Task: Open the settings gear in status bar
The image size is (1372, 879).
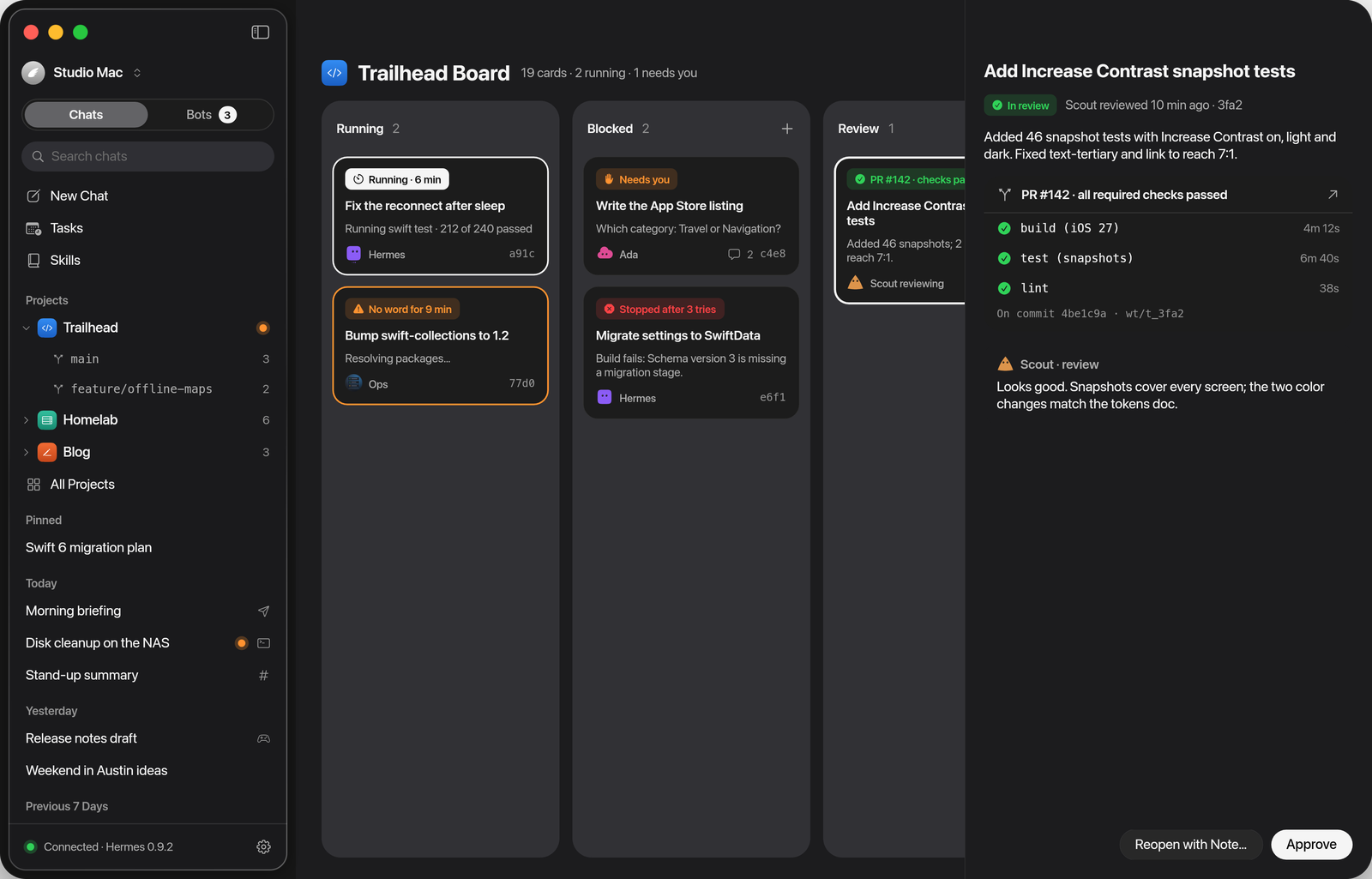Action: click(263, 846)
